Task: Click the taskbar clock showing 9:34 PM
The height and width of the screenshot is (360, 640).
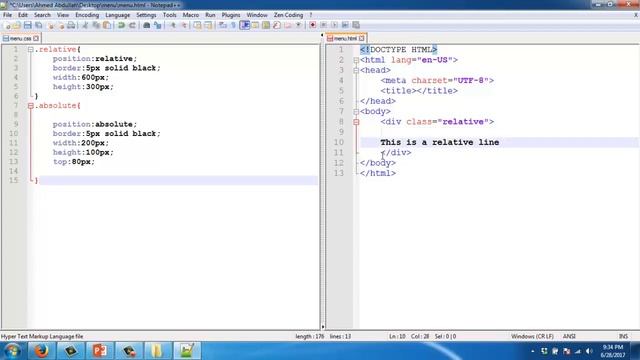Action: (613, 351)
